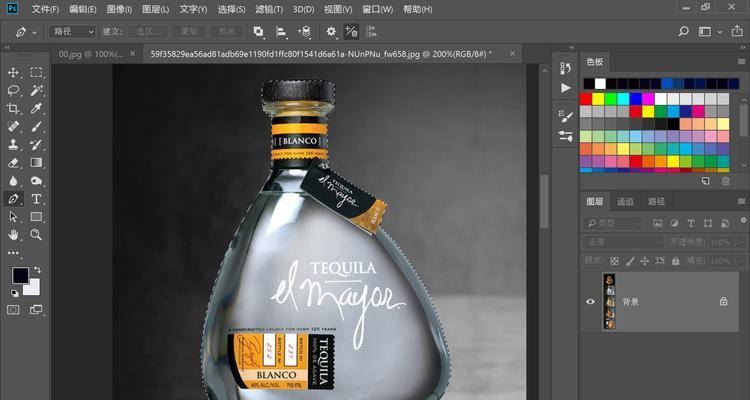Select the 背景 layer thumbnail
This screenshot has height=400, width=750.
[610, 301]
